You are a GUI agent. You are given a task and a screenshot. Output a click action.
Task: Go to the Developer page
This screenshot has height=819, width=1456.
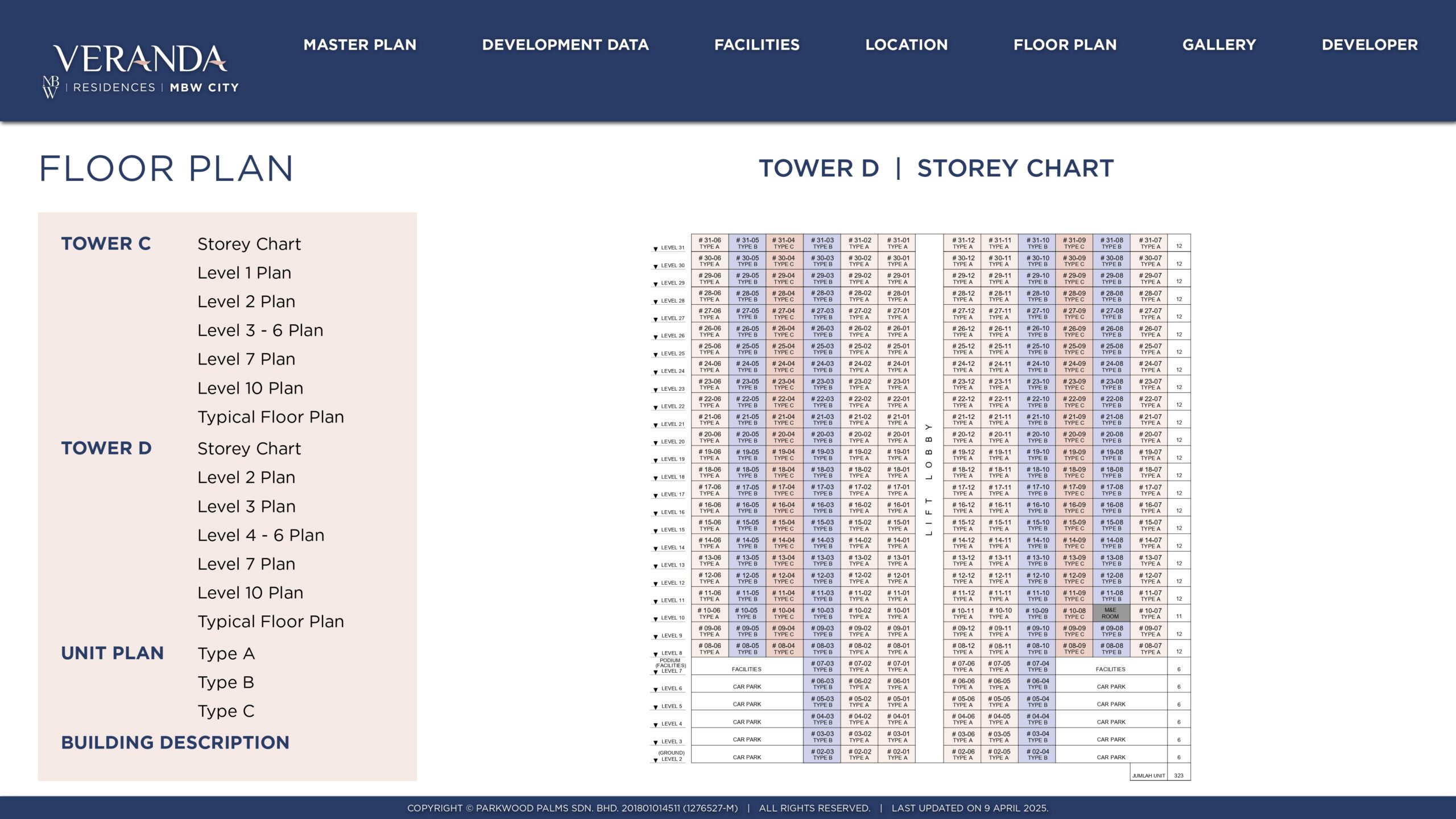(x=1370, y=45)
